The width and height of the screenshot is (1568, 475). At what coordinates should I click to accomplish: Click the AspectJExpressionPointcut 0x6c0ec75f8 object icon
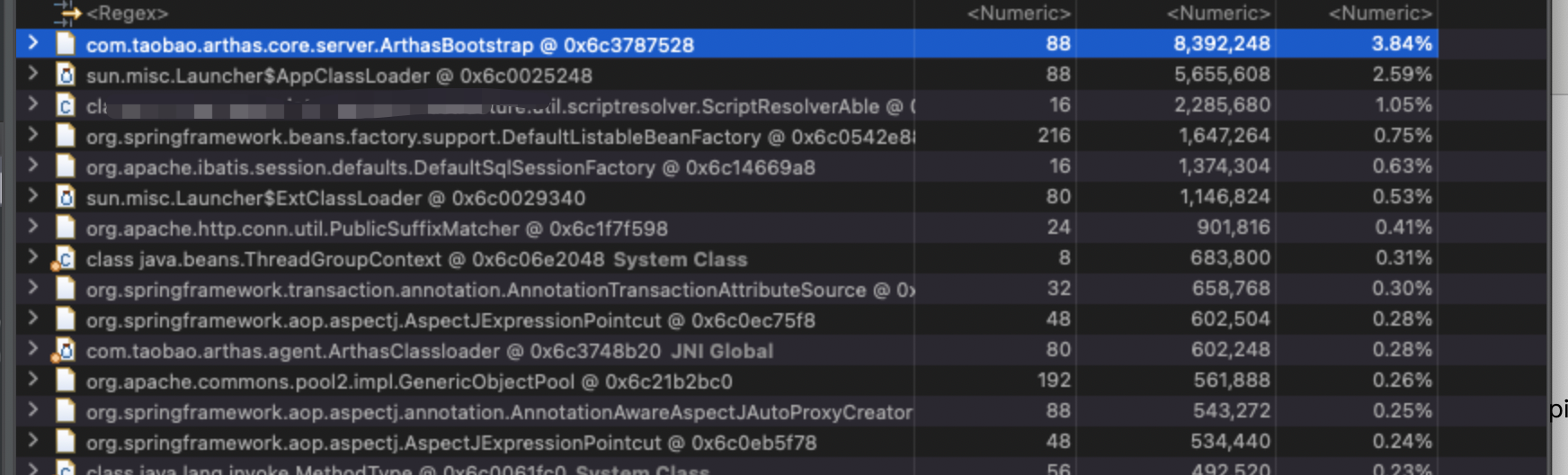(65, 319)
